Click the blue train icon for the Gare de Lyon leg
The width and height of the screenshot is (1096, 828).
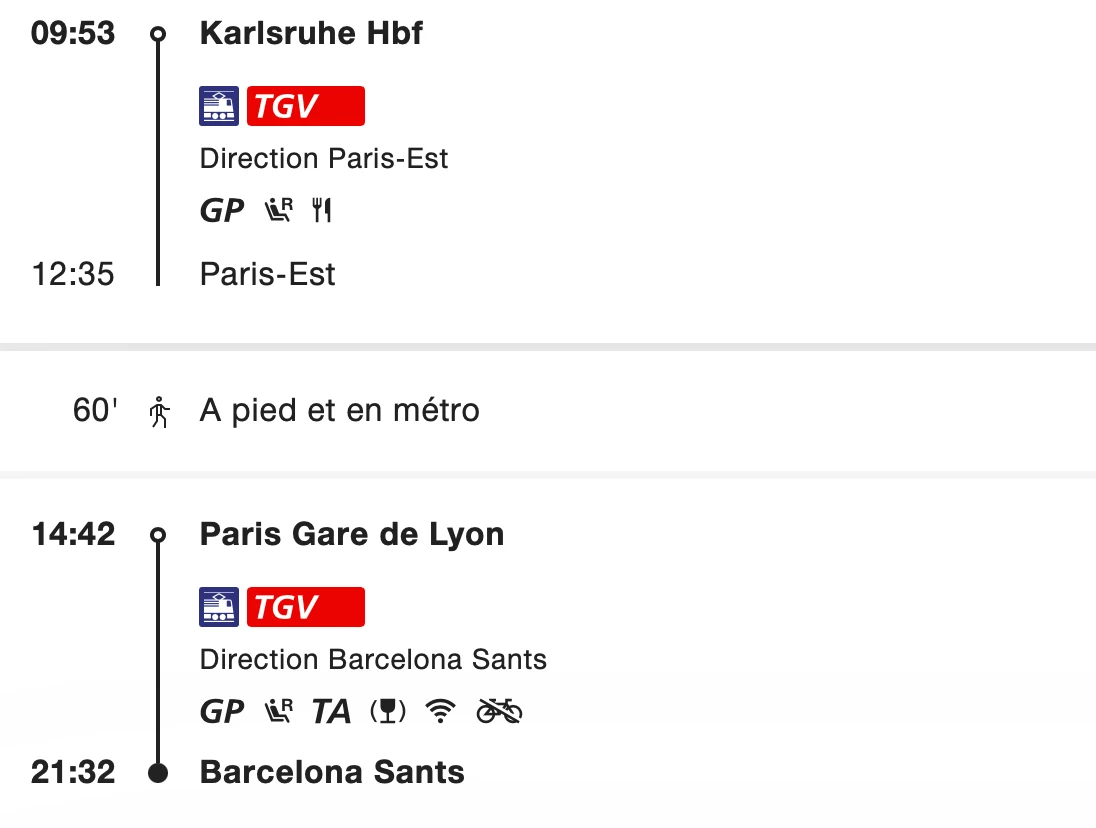tap(219, 607)
